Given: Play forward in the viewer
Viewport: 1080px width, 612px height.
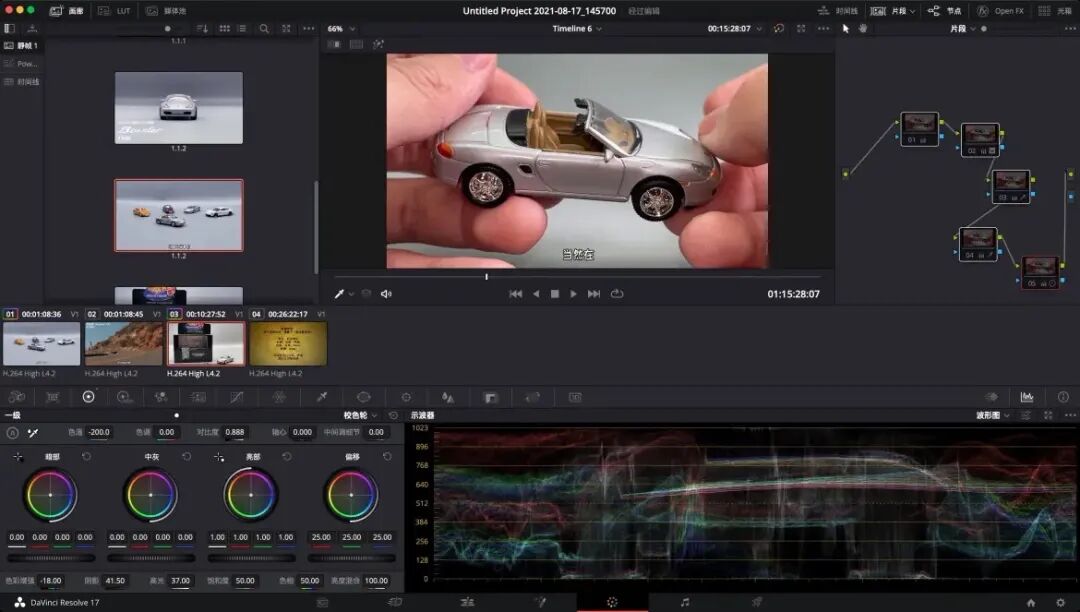Looking at the screenshot, I should tap(573, 294).
